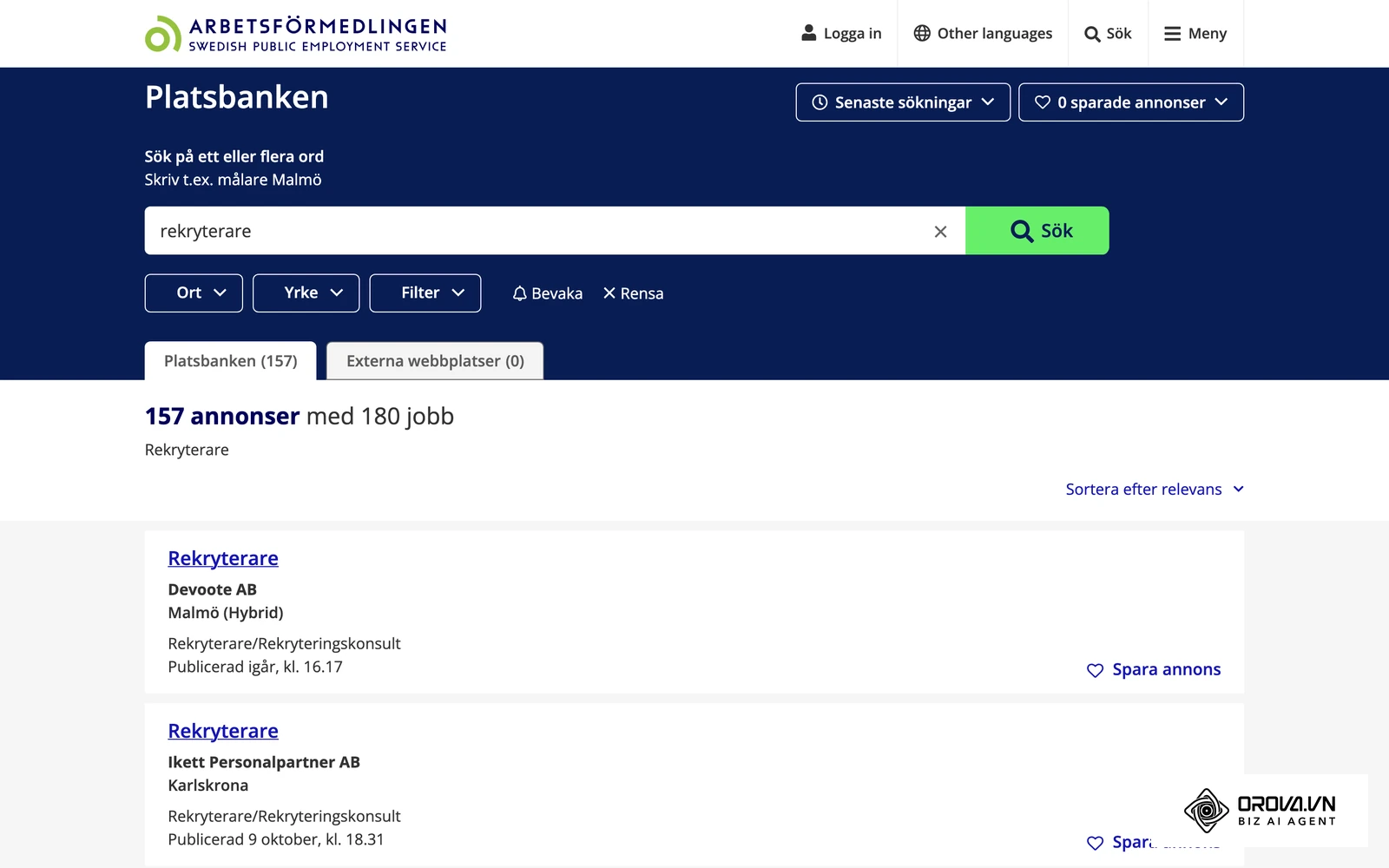Open Other languages menu
Screen dimensions: 1389x868
(x=983, y=34)
